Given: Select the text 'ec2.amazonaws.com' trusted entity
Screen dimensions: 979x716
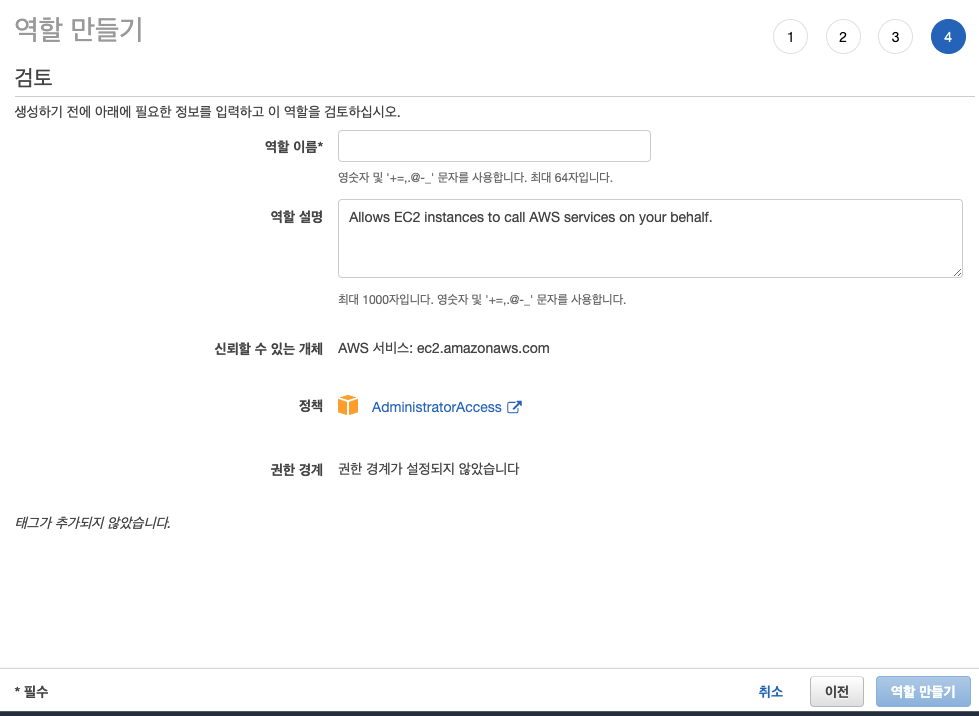Looking at the screenshot, I should (x=483, y=348).
